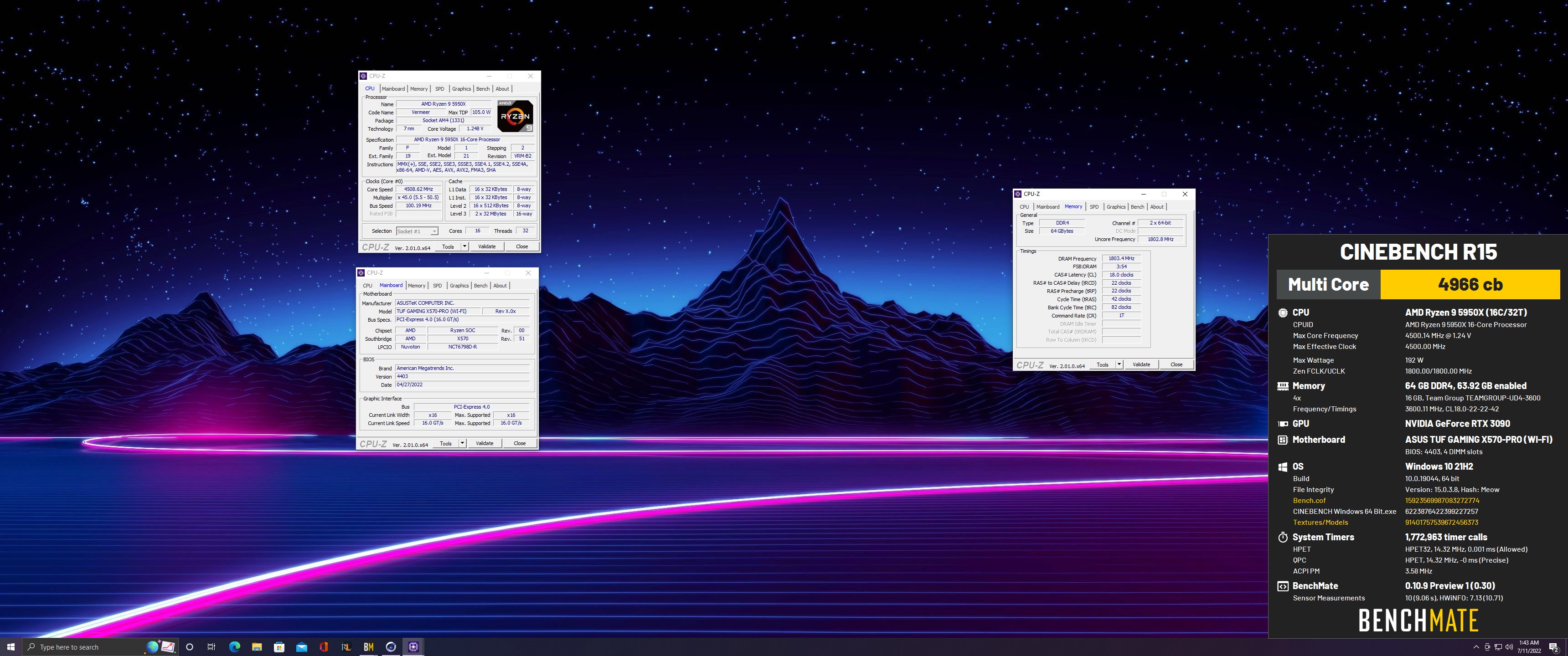
Task: Click Validate in the Memory CPU-Z window
Action: click(x=1141, y=364)
